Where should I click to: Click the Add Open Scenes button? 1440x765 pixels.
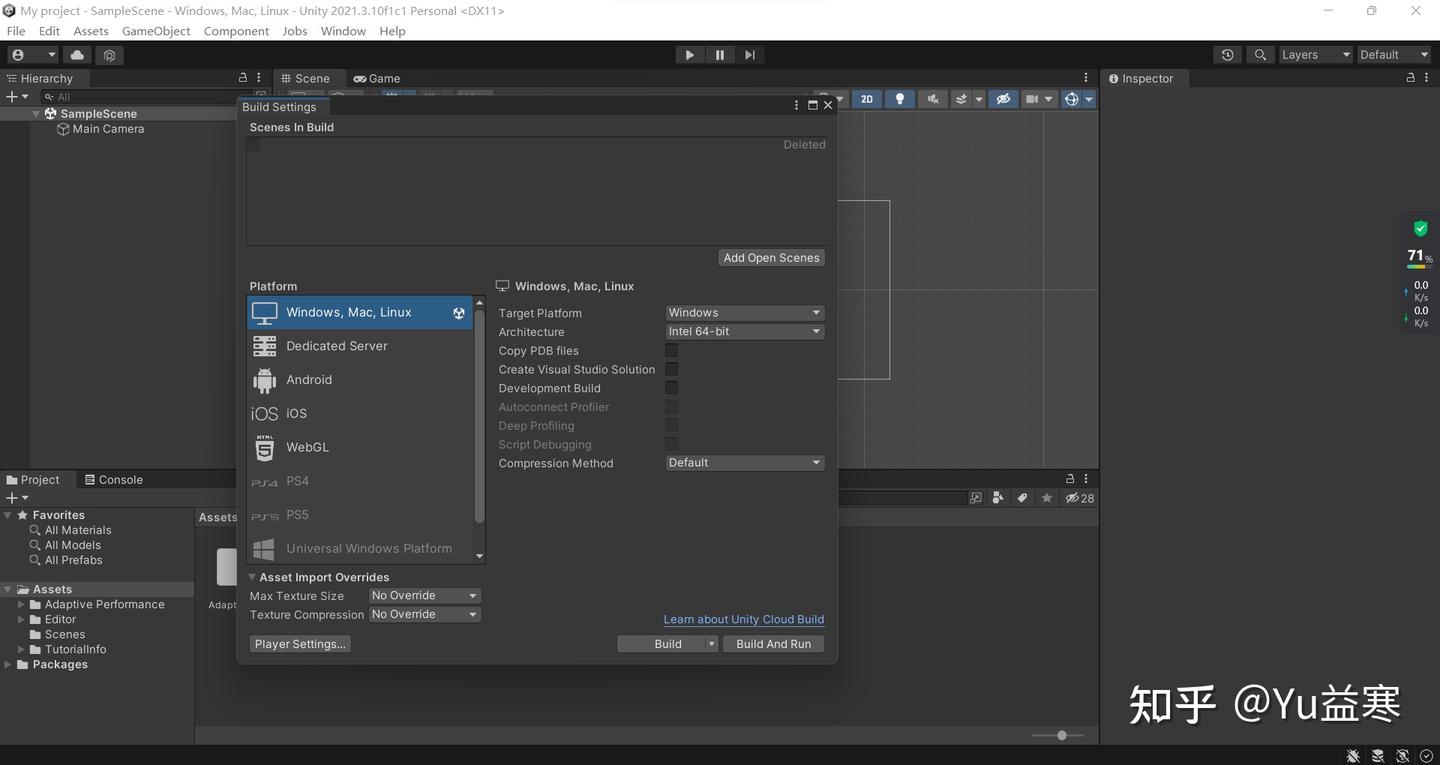coord(771,257)
